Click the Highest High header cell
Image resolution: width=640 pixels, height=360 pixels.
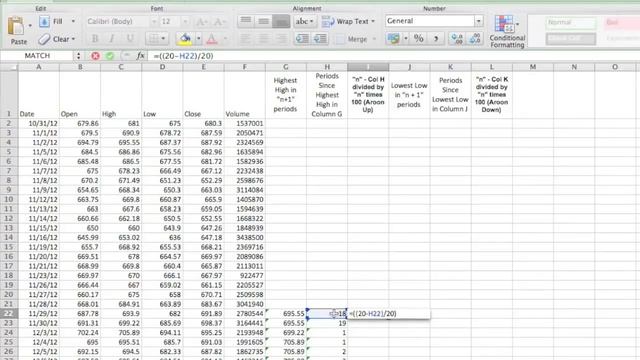pyautogui.click(x=286, y=95)
